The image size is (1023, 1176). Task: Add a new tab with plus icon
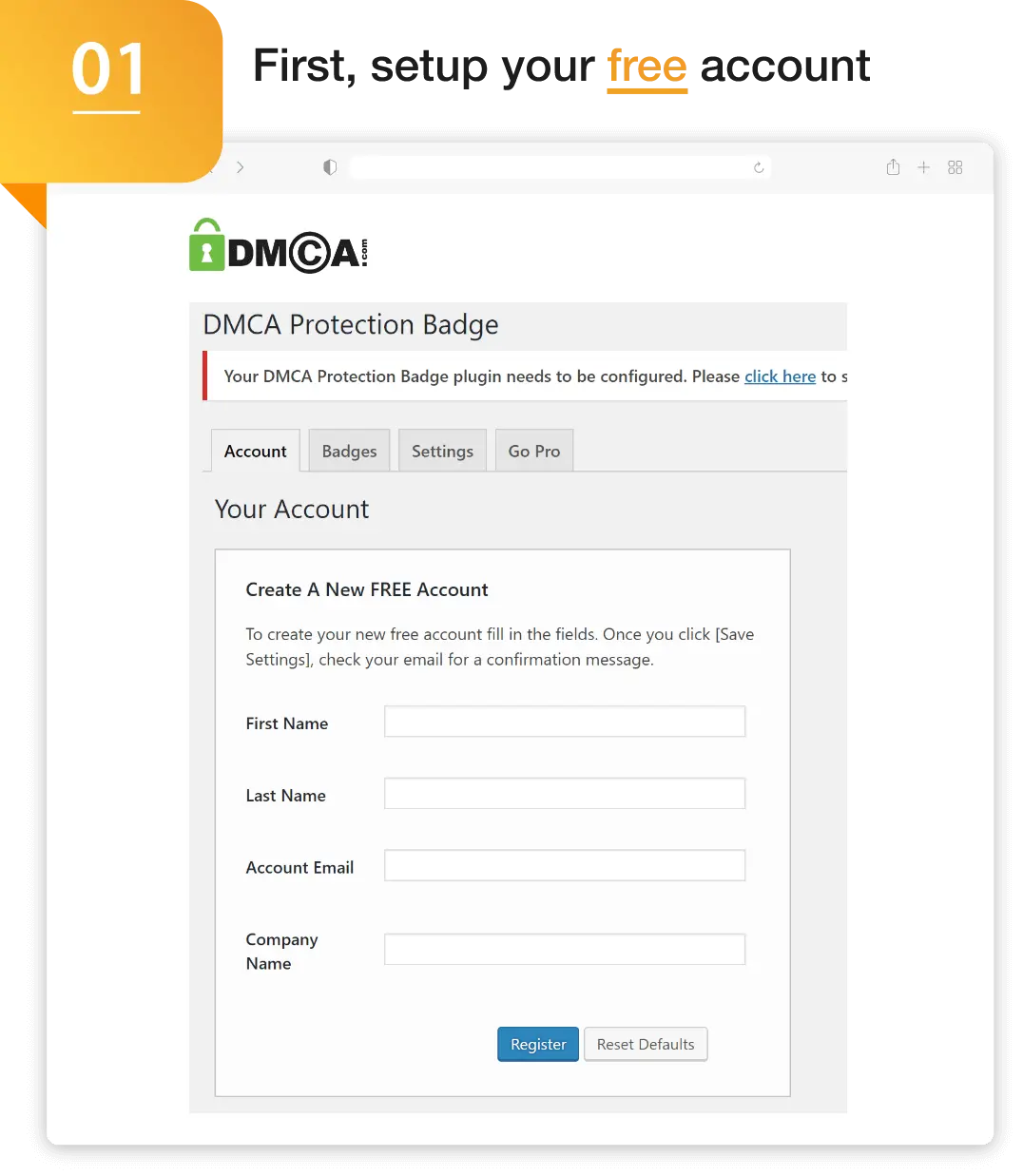click(x=923, y=167)
